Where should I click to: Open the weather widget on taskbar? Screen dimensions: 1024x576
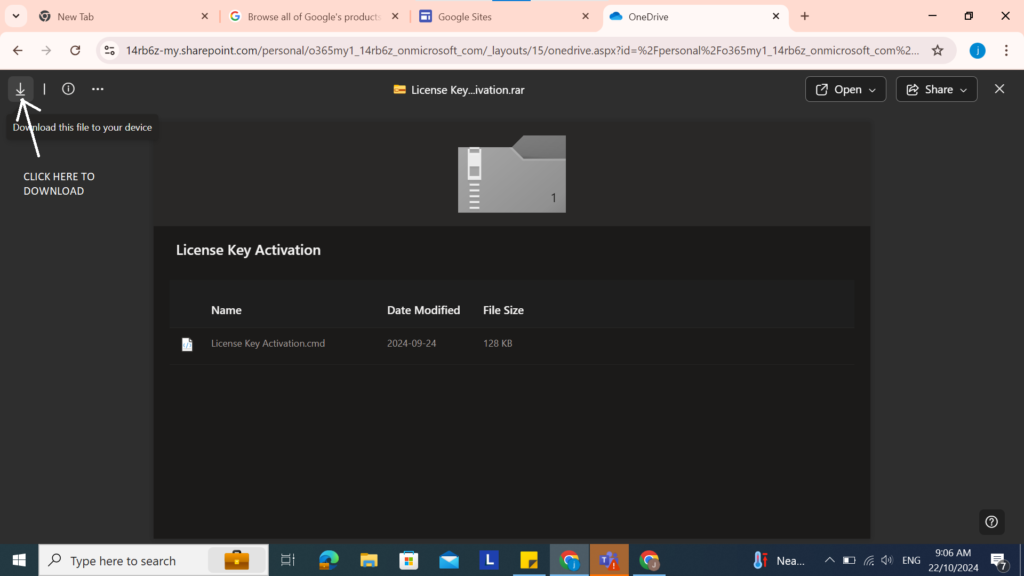coord(779,560)
